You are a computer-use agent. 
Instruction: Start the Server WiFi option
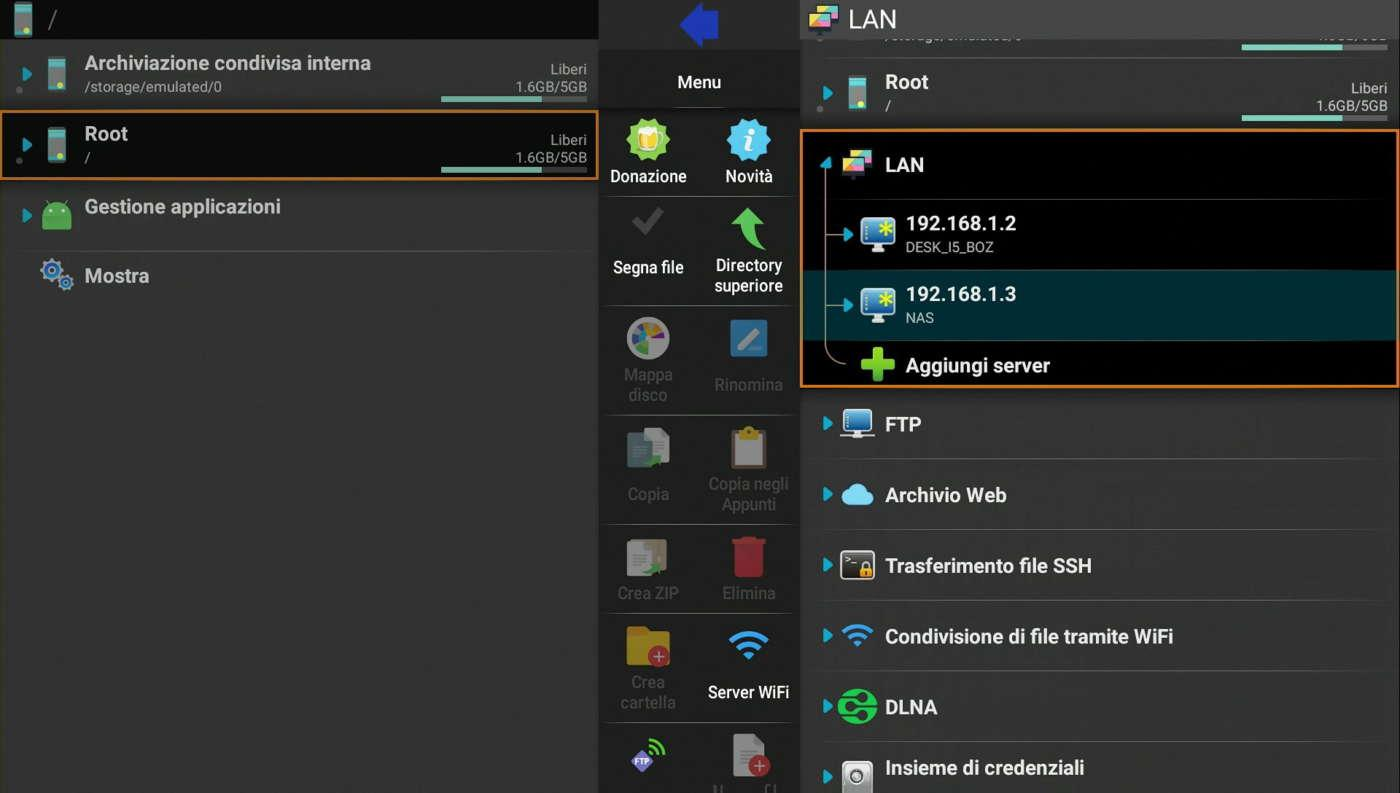[x=748, y=664]
